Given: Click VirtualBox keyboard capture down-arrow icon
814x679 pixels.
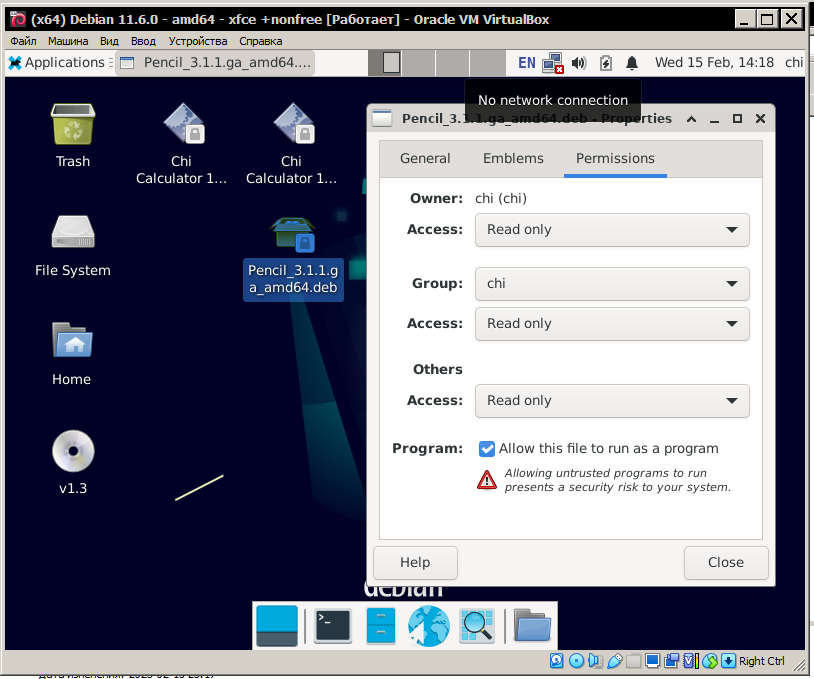Looking at the screenshot, I should tap(728, 660).
